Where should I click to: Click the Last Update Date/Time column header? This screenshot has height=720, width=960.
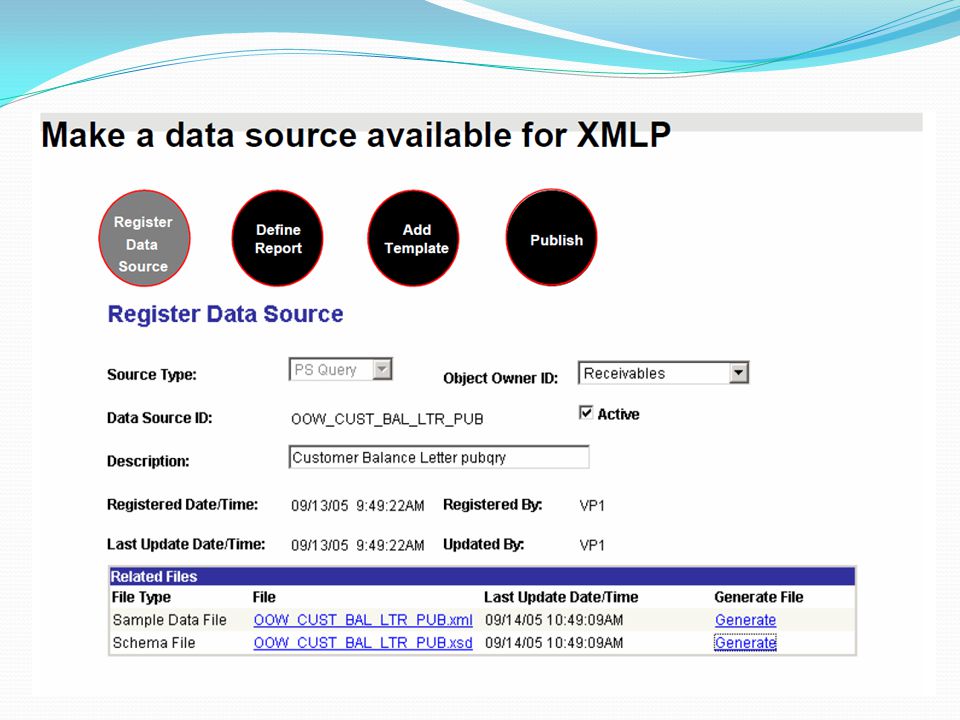(561, 597)
